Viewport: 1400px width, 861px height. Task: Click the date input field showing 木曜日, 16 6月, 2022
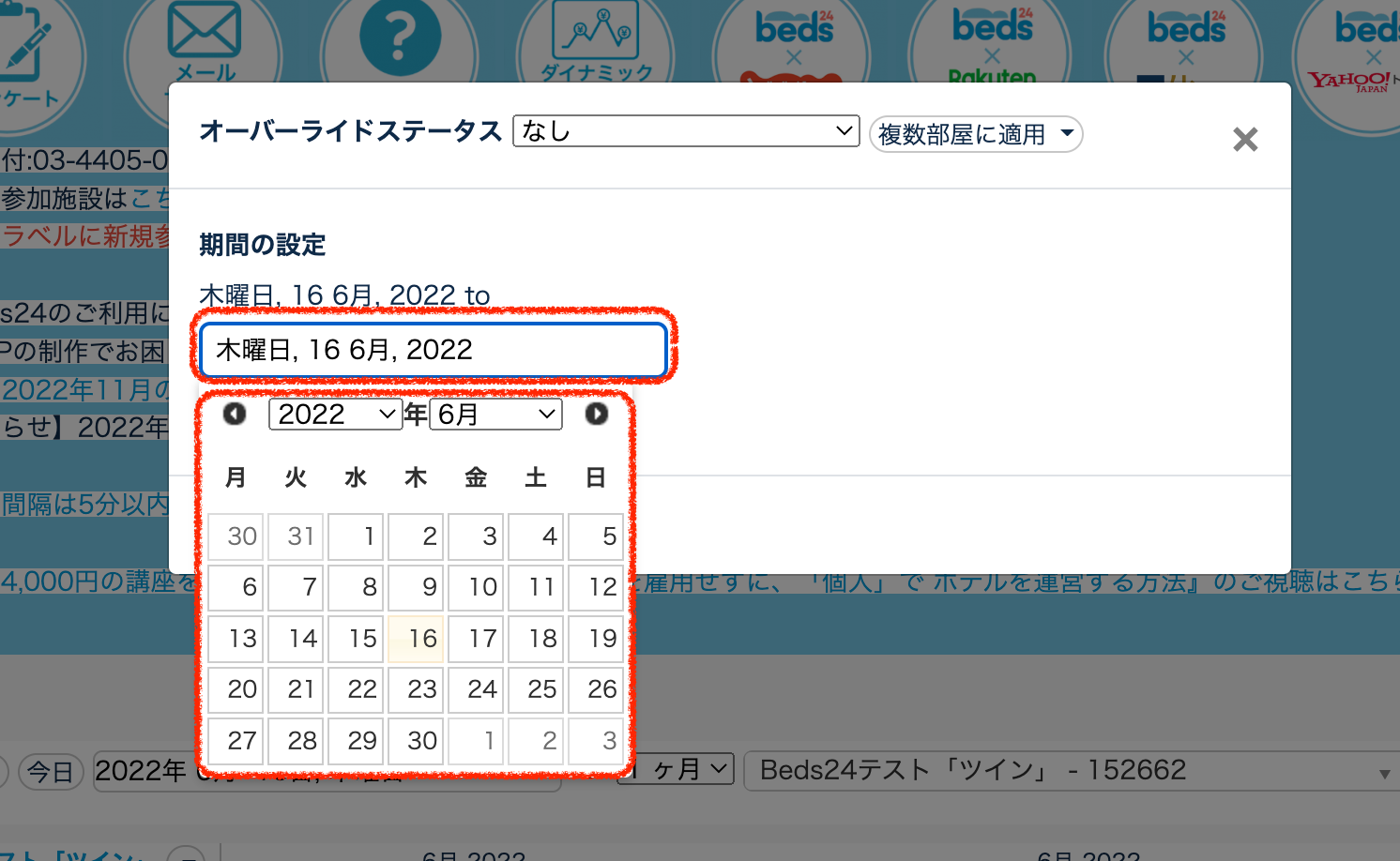click(x=433, y=350)
